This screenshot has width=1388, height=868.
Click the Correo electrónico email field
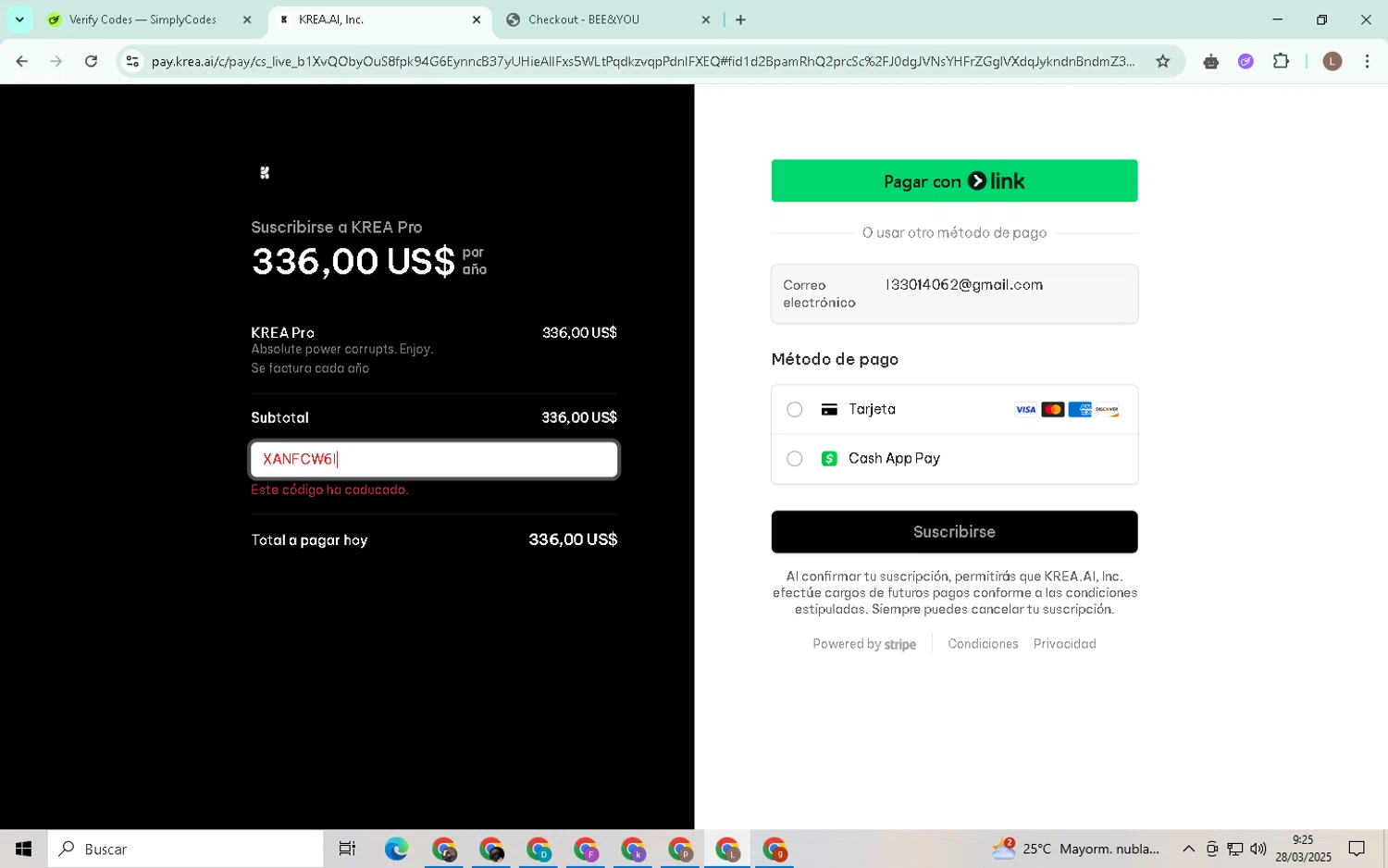click(x=954, y=293)
